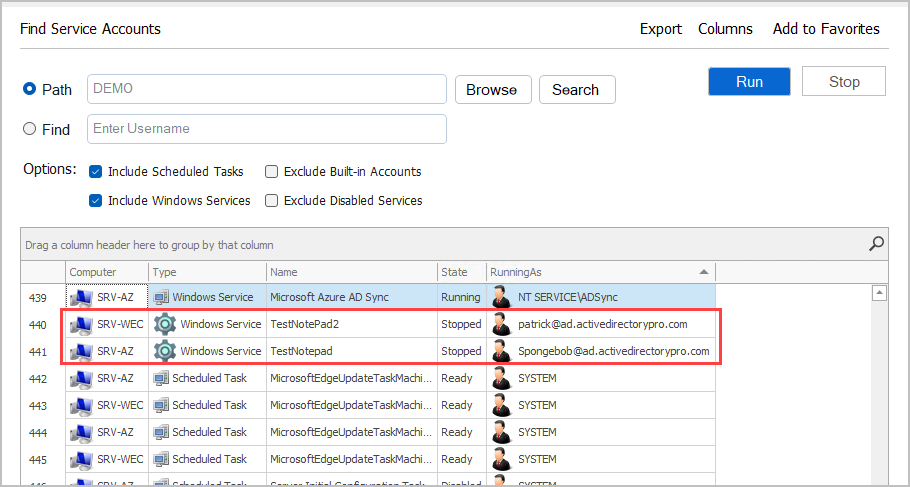
Task: Click Ready state cell in row 443
Action: click(x=462, y=405)
